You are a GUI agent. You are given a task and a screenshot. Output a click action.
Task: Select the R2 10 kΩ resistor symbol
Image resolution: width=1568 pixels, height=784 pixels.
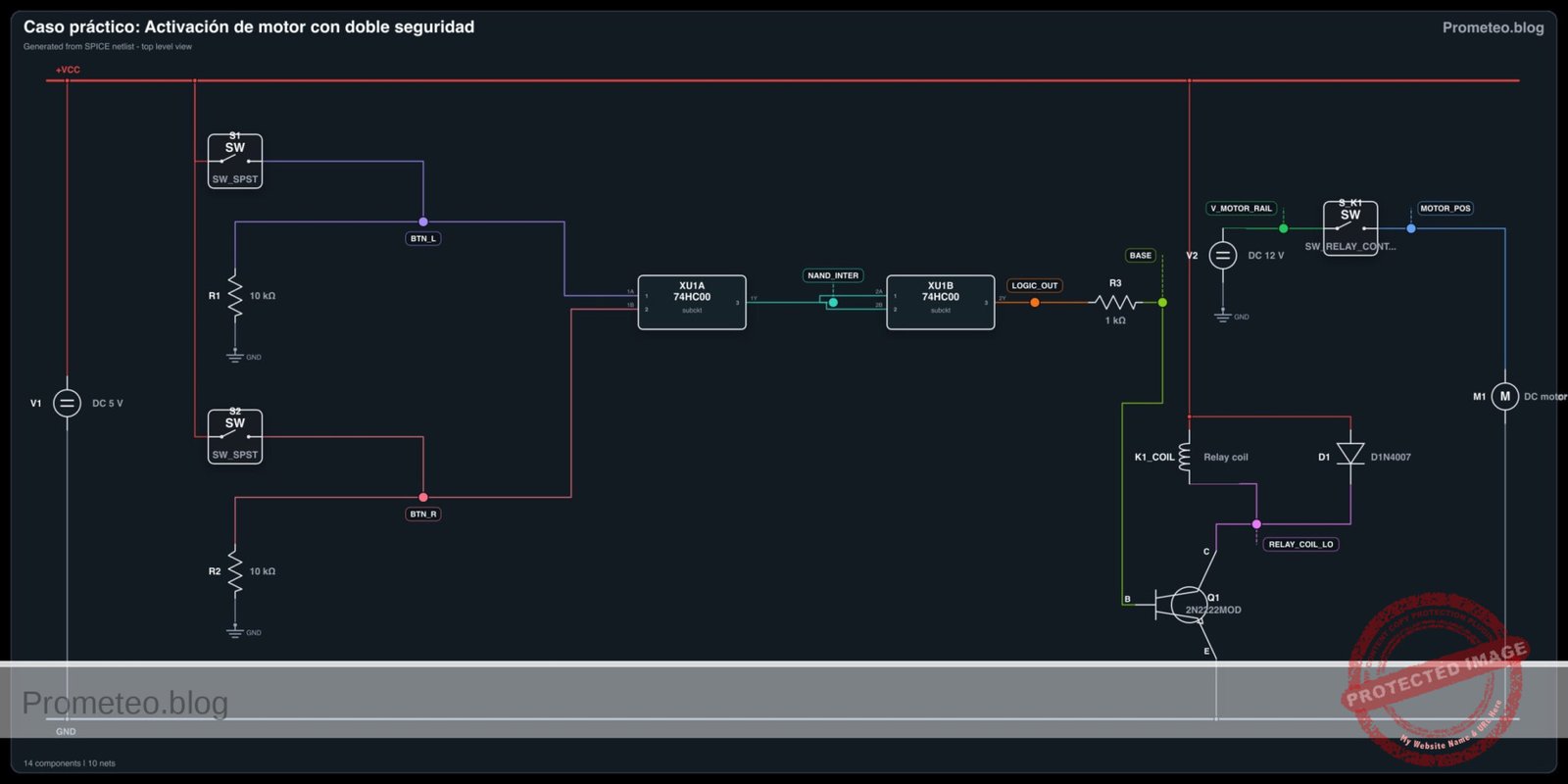click(235, 571)
